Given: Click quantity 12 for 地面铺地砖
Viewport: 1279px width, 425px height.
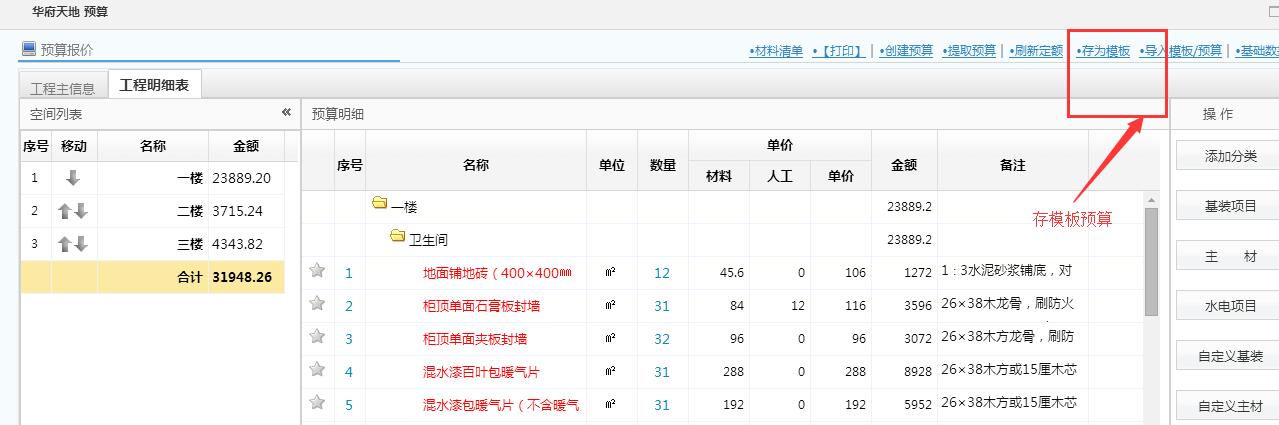Looking at the screenshot, I should pyautogui.click(x=662, y=272).
